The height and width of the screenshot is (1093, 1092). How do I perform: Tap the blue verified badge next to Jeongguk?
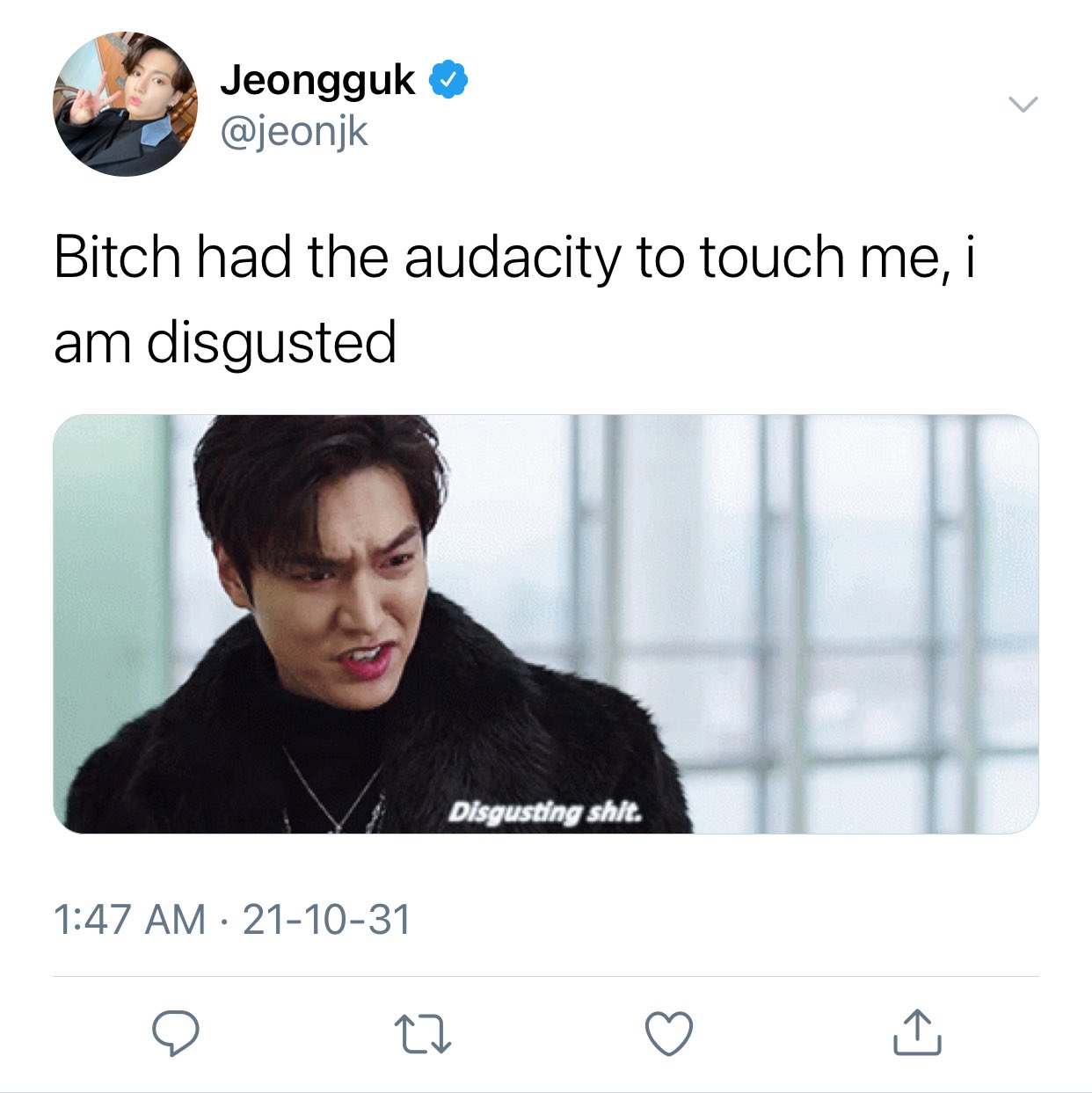coord(448,80)
